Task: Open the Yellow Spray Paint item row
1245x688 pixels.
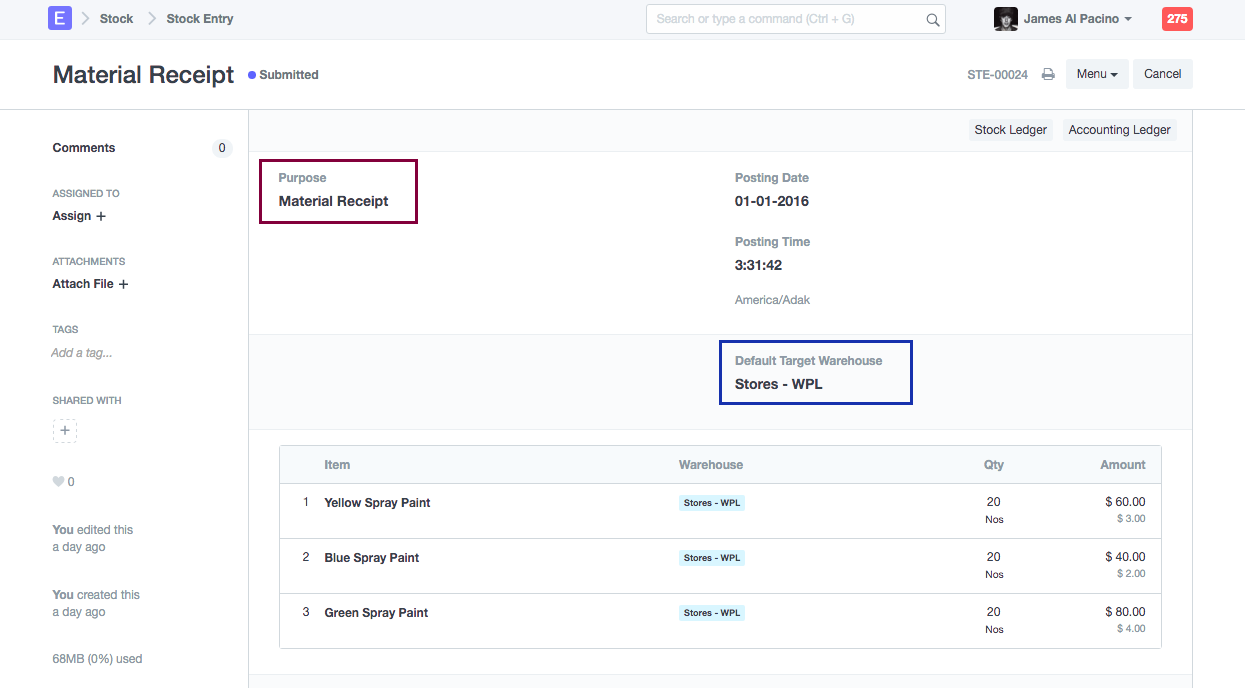Action: click(377, 503)
